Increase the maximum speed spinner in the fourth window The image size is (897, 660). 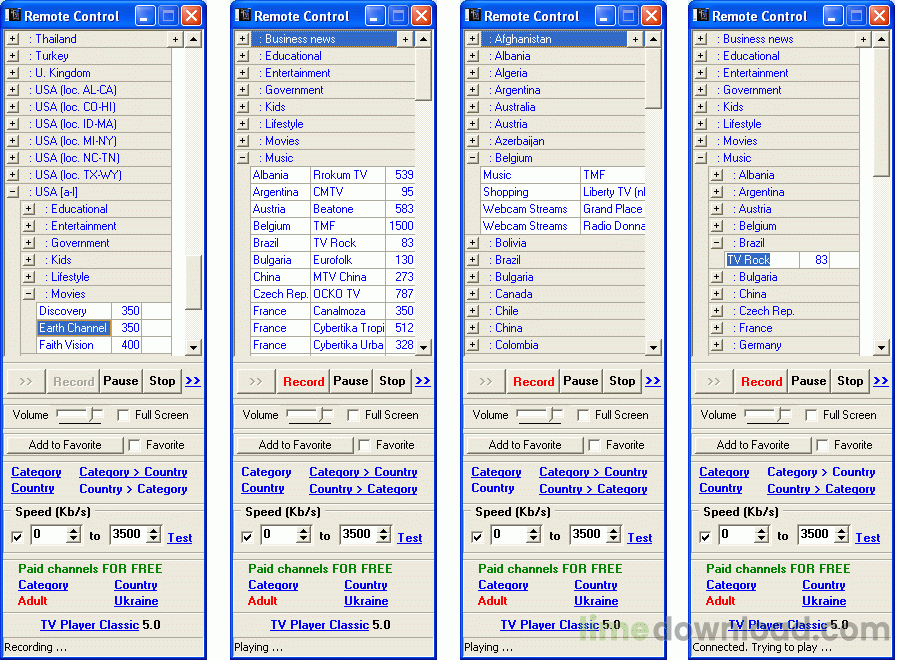click(842, 530)
